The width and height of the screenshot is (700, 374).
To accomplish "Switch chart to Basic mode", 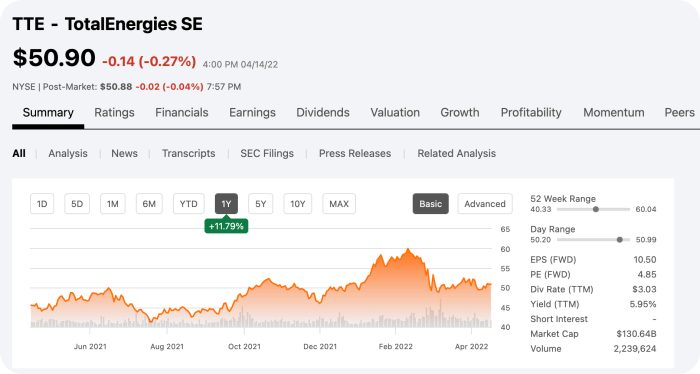I will click(x=430, y=204).
